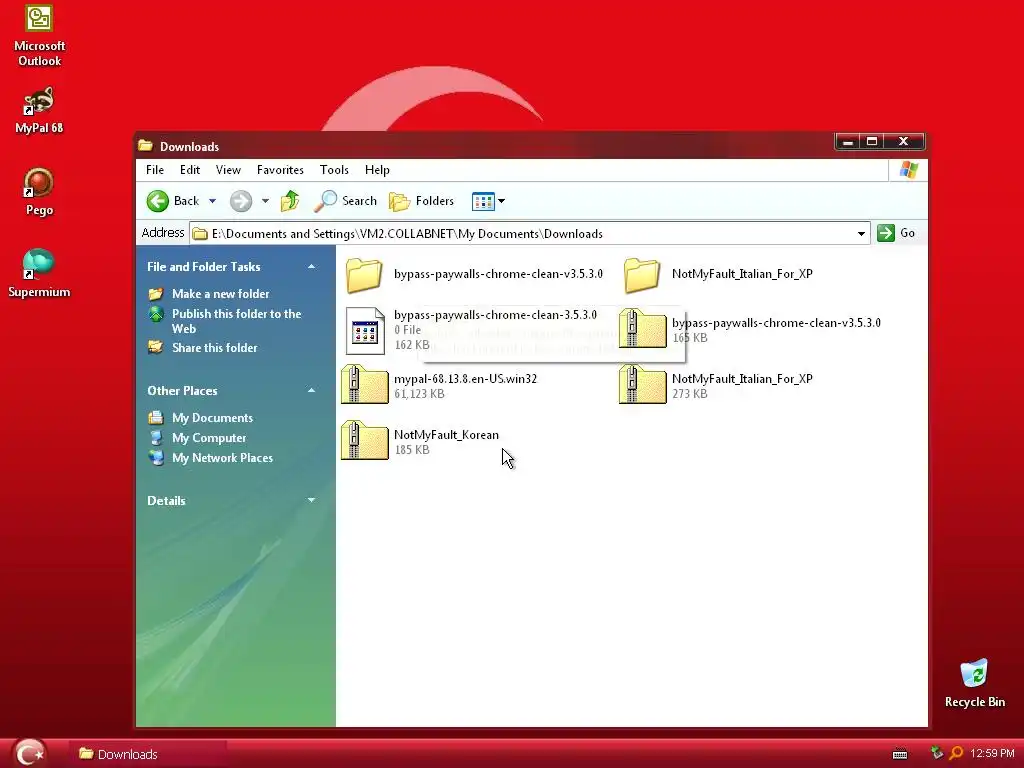Open Forward history dropdown arrow

pos(265,201)
